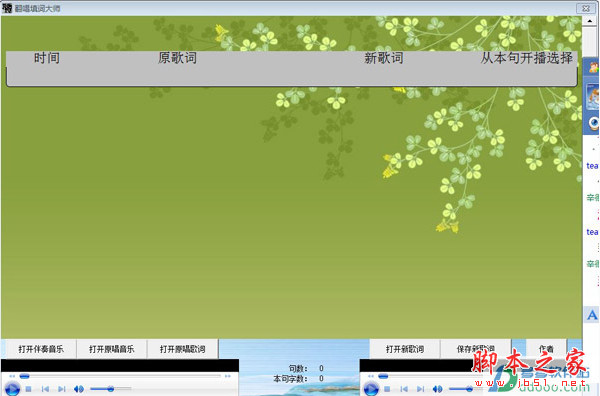Image resolution: width=600 pixels, height=396 pixels.
Task: Click the 句数 count label
Action: [x=298, y=368]
